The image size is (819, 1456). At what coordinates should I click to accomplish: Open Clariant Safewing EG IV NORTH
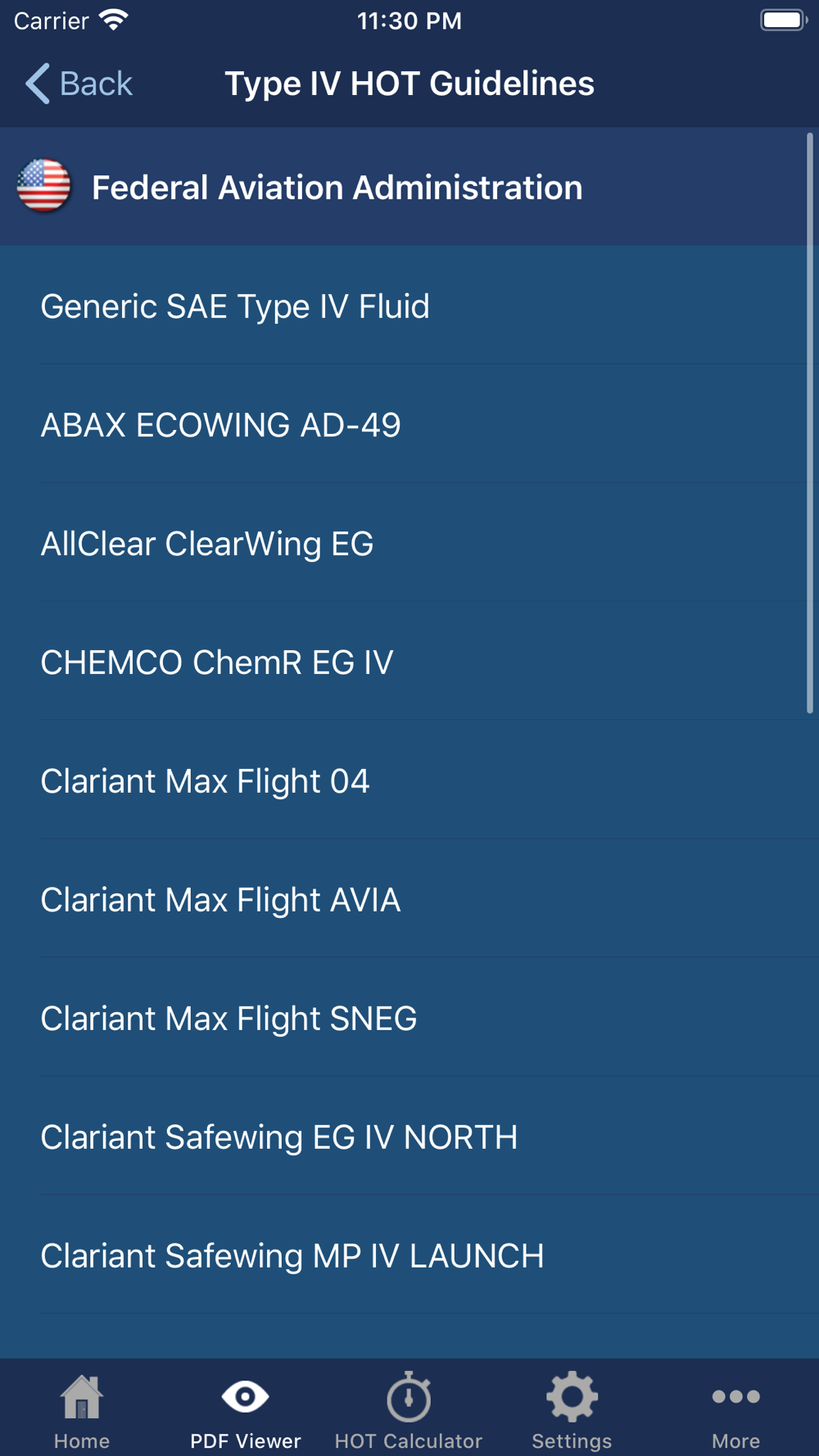pyautogui.click(x=279, y=1137)
